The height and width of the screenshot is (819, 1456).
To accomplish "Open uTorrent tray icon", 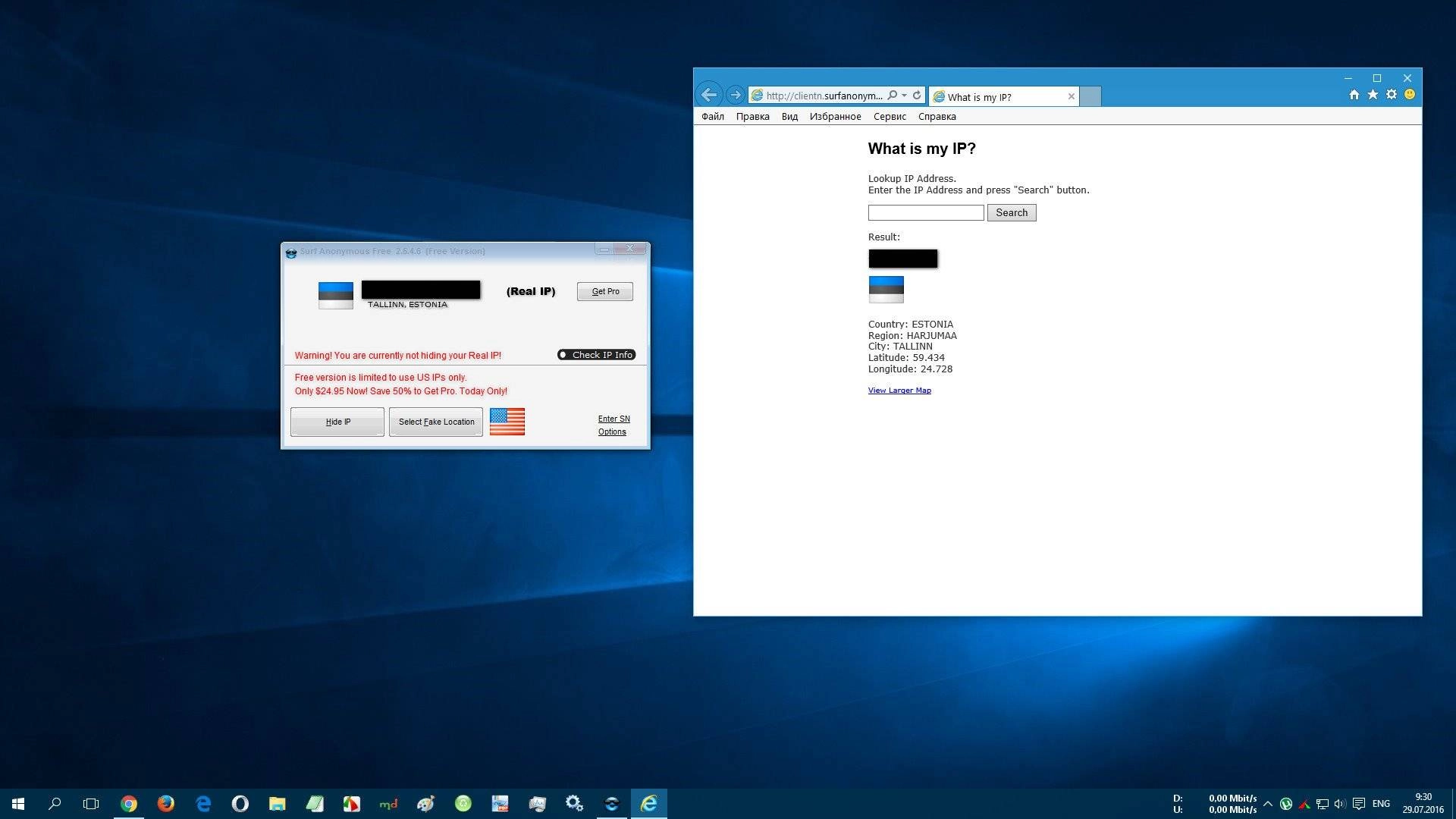I will pos(1286,803).
